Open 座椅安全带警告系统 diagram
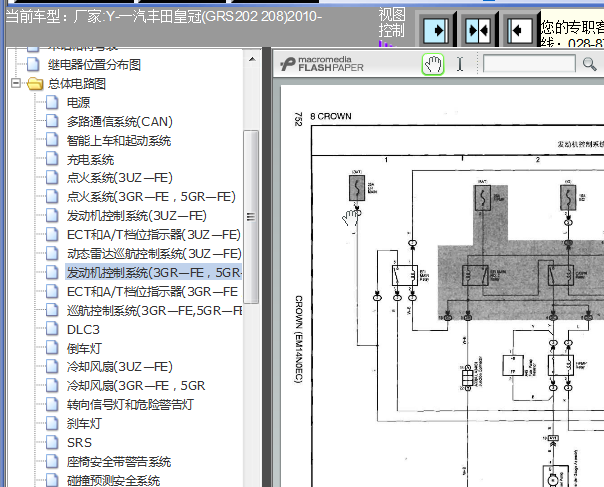The height and width of the screenshot is (487, 604). point(119,462)
